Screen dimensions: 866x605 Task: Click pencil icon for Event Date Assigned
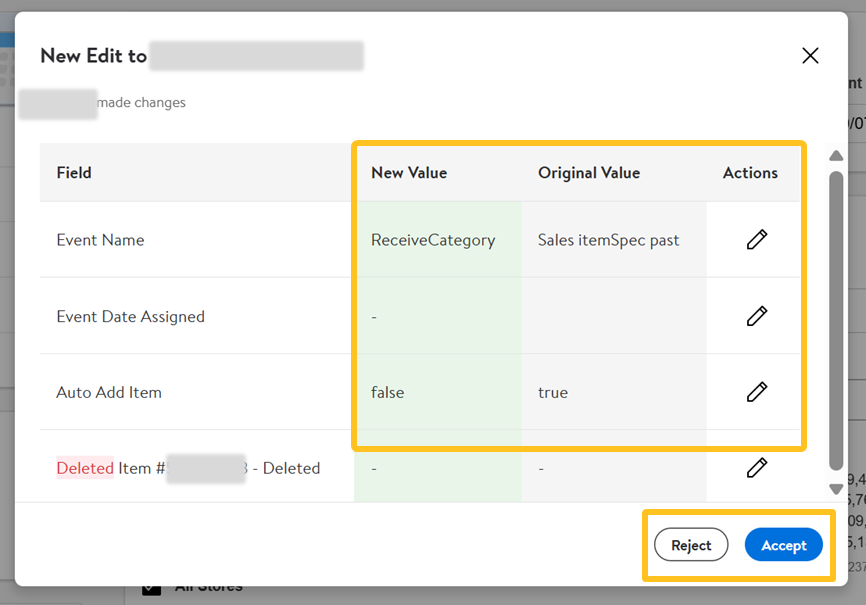point(757,316)
